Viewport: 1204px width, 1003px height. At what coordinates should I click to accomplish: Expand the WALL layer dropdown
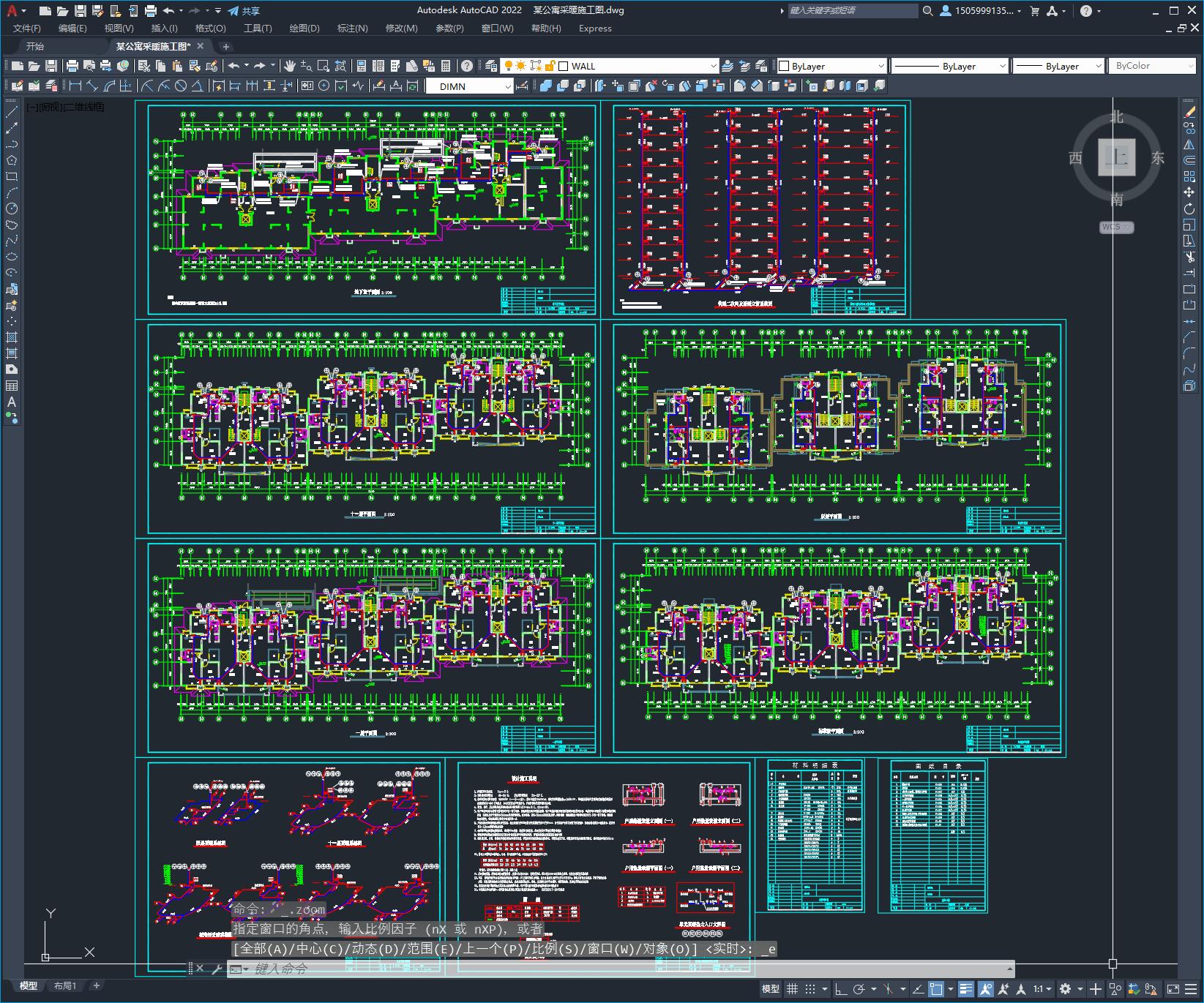coord(713,66)
